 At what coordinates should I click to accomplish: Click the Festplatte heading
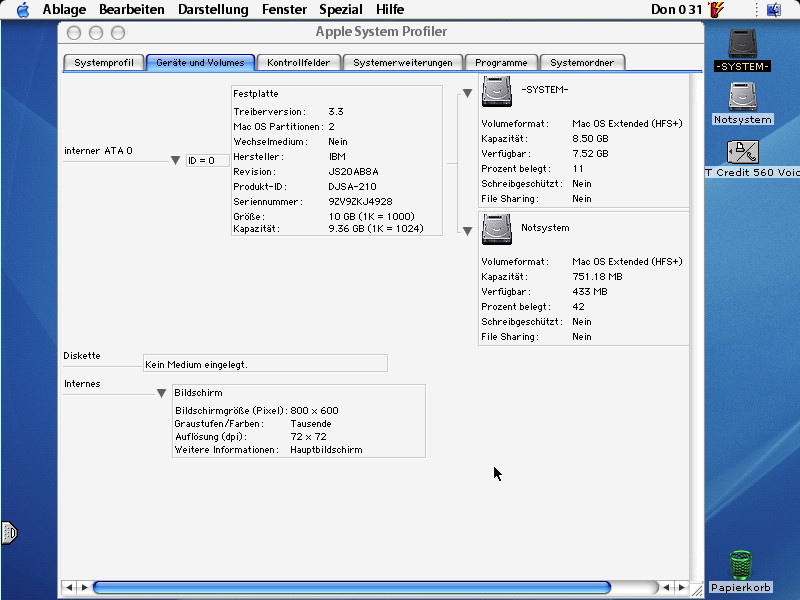(256, 94)
